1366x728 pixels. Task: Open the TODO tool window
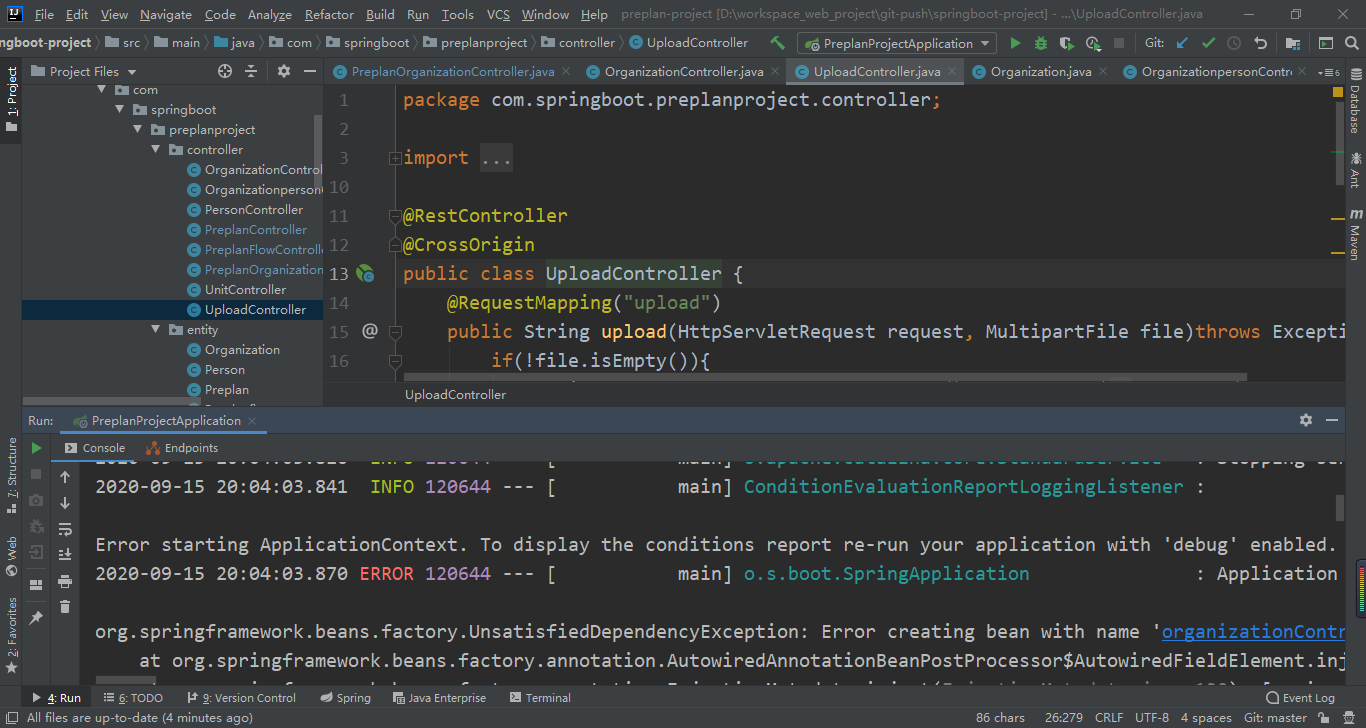point(132,698)
